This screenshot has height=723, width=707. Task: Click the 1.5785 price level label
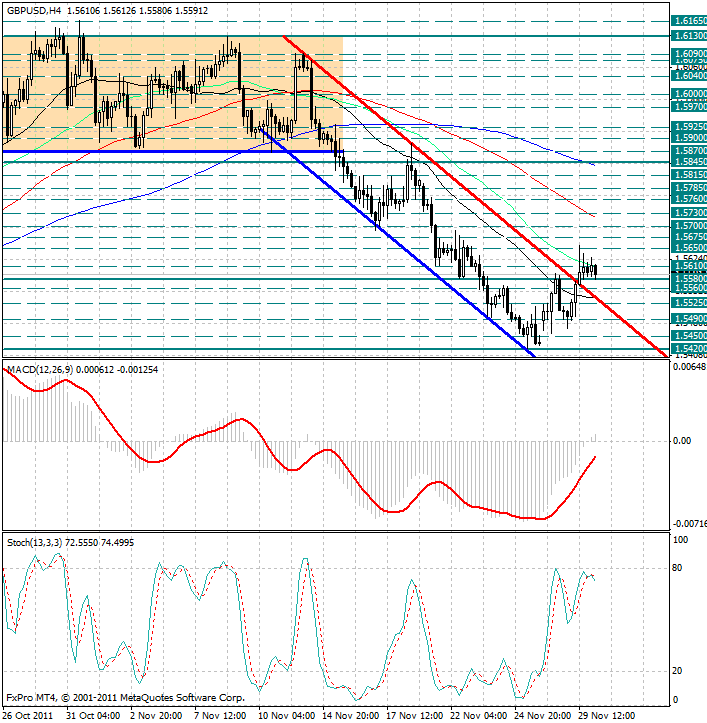tap(689, 188)
